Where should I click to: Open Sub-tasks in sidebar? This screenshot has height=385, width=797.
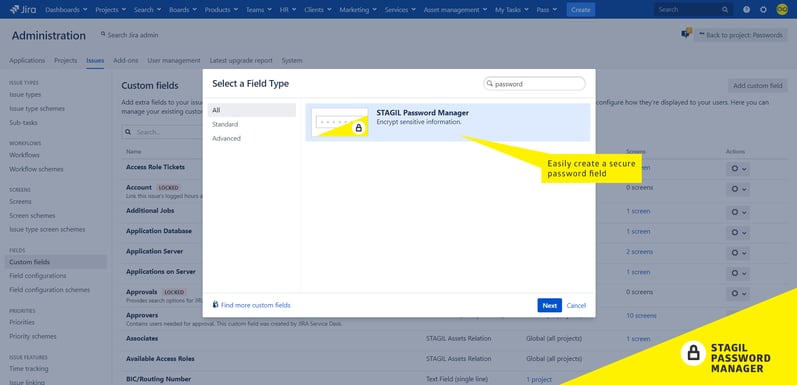click(x=23, y=123)
